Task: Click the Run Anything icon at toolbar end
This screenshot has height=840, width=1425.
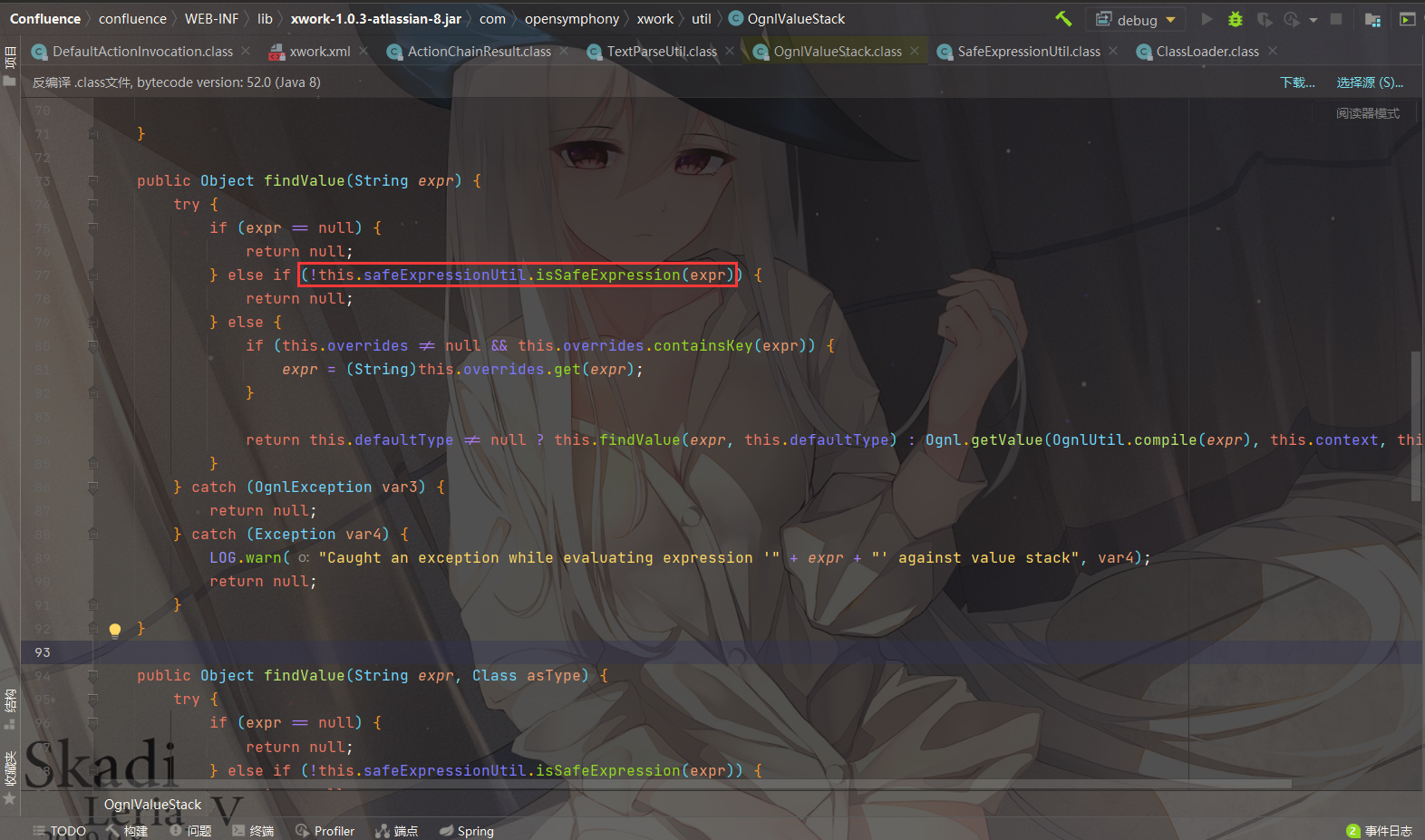Action: (1407, 19)
